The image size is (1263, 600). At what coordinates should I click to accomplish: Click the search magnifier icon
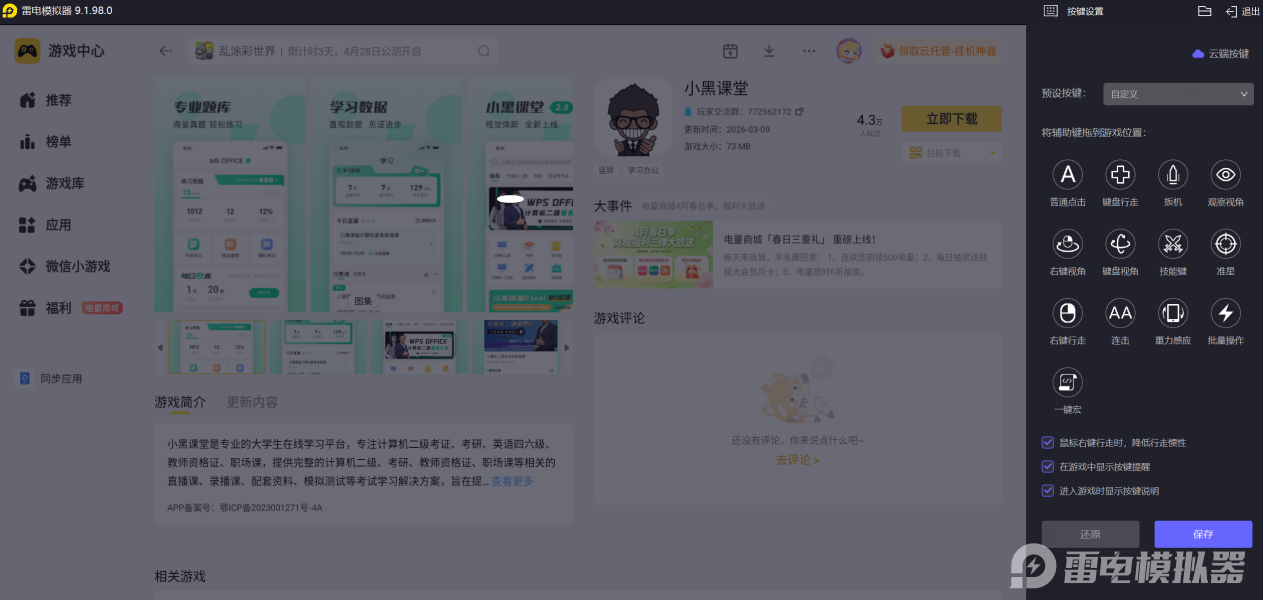click(484, 51)
